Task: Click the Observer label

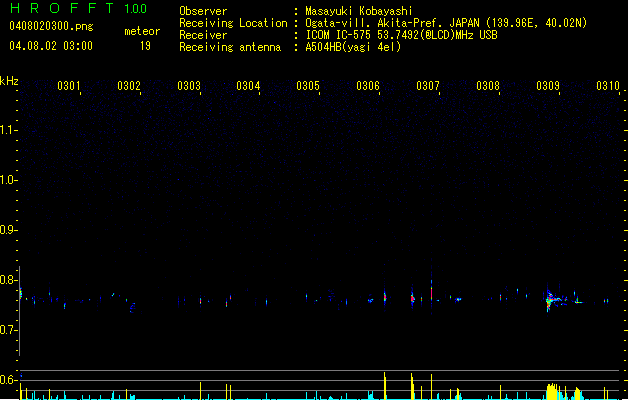Action: click(x=203, y=11)
